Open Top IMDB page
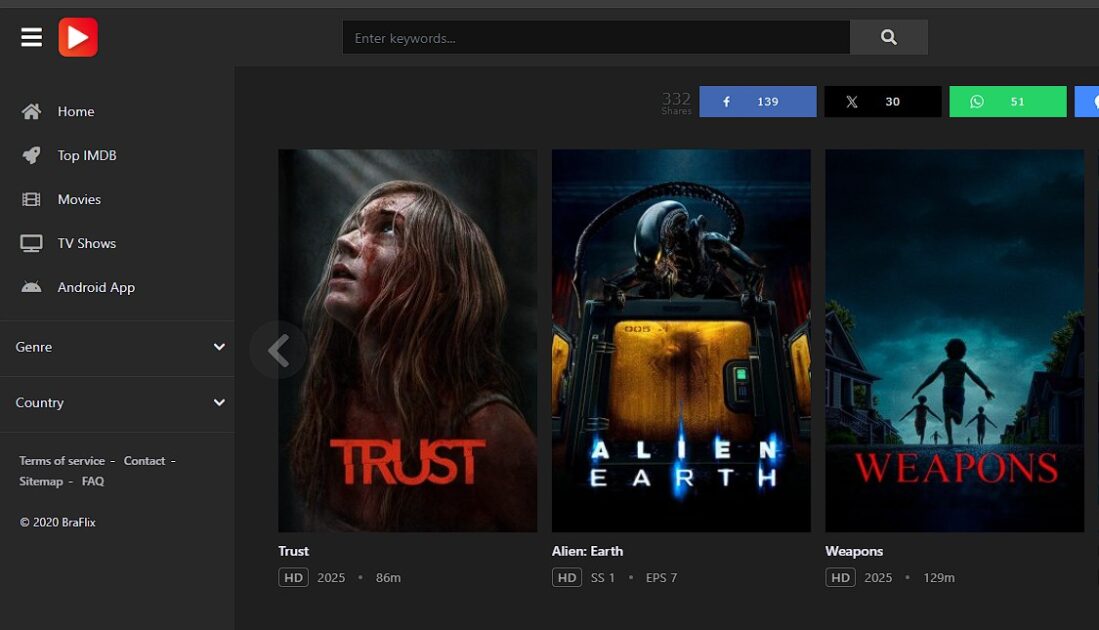Screen dimensions: 1099x630 [87, 156]
